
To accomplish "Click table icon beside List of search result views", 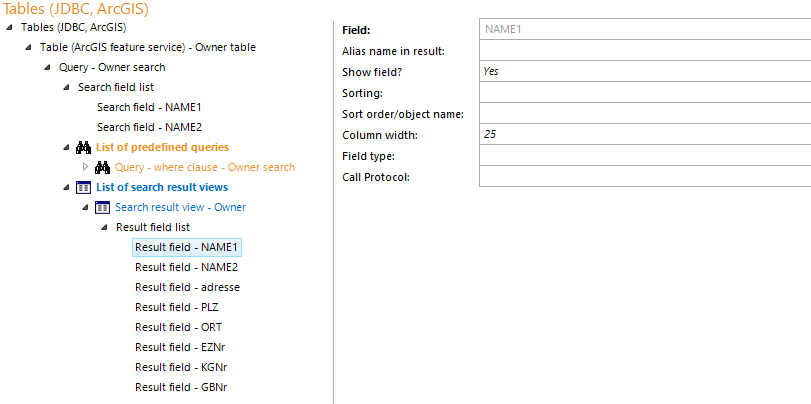I will 83,187.
